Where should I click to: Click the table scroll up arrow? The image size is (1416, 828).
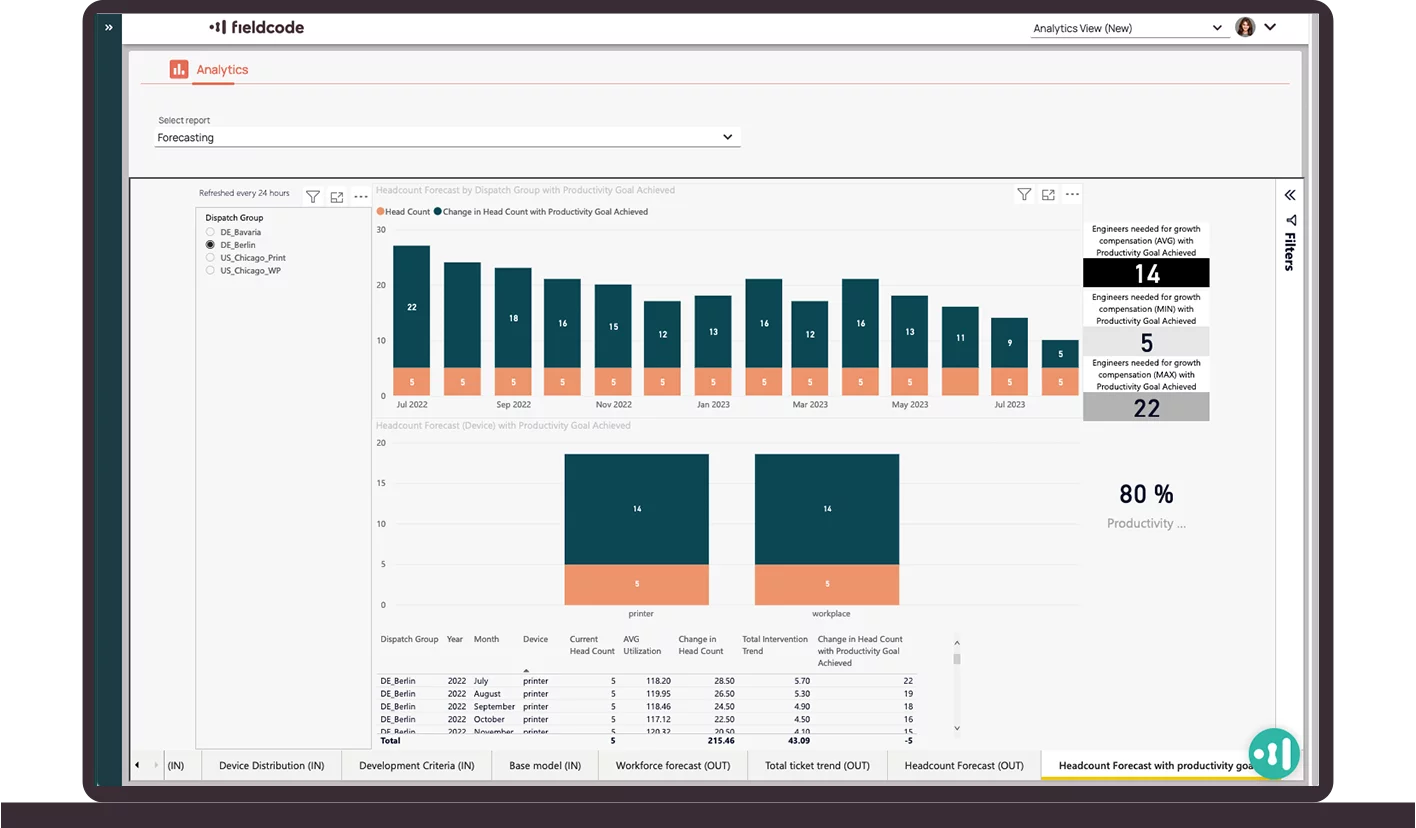pyautogui.click(x=957, y=644)
